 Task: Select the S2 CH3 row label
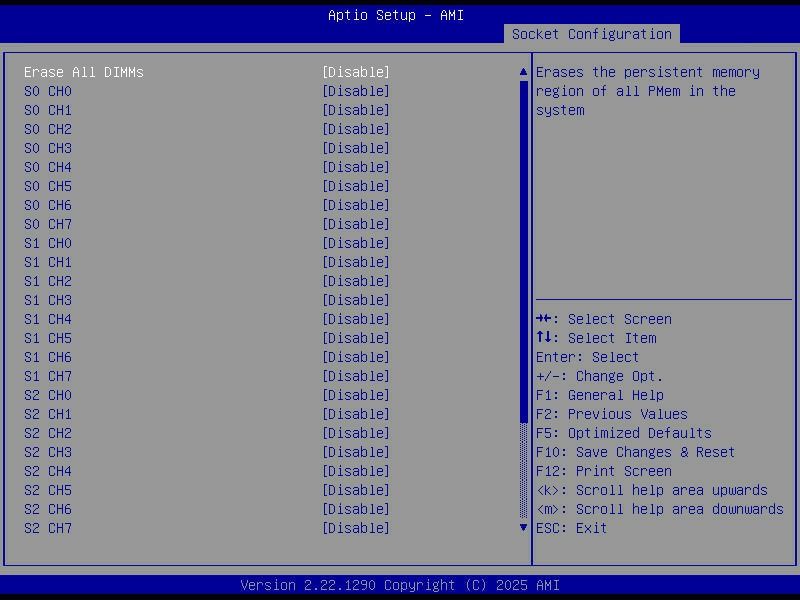(x=48, y=452)
